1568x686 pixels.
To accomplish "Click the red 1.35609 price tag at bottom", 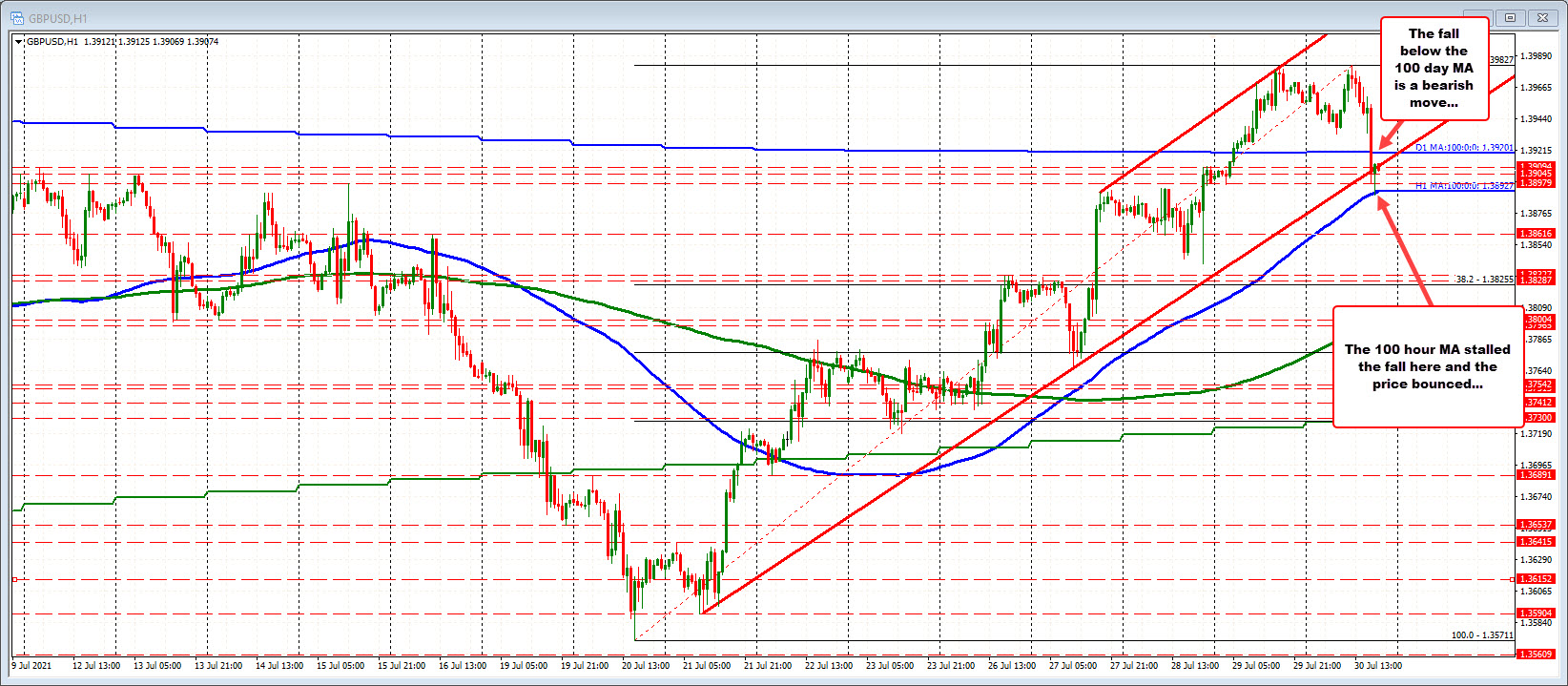I will click(x=1536, y=655).
